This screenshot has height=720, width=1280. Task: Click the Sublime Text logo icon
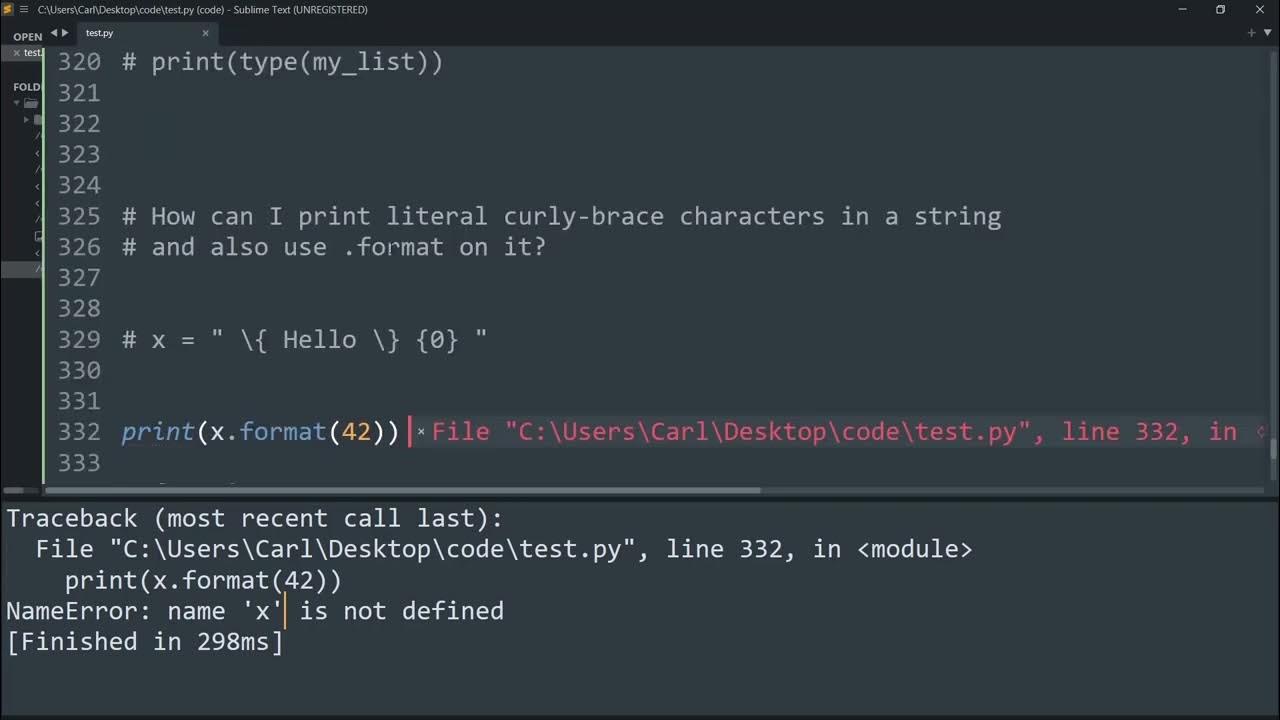coord(8,10)
